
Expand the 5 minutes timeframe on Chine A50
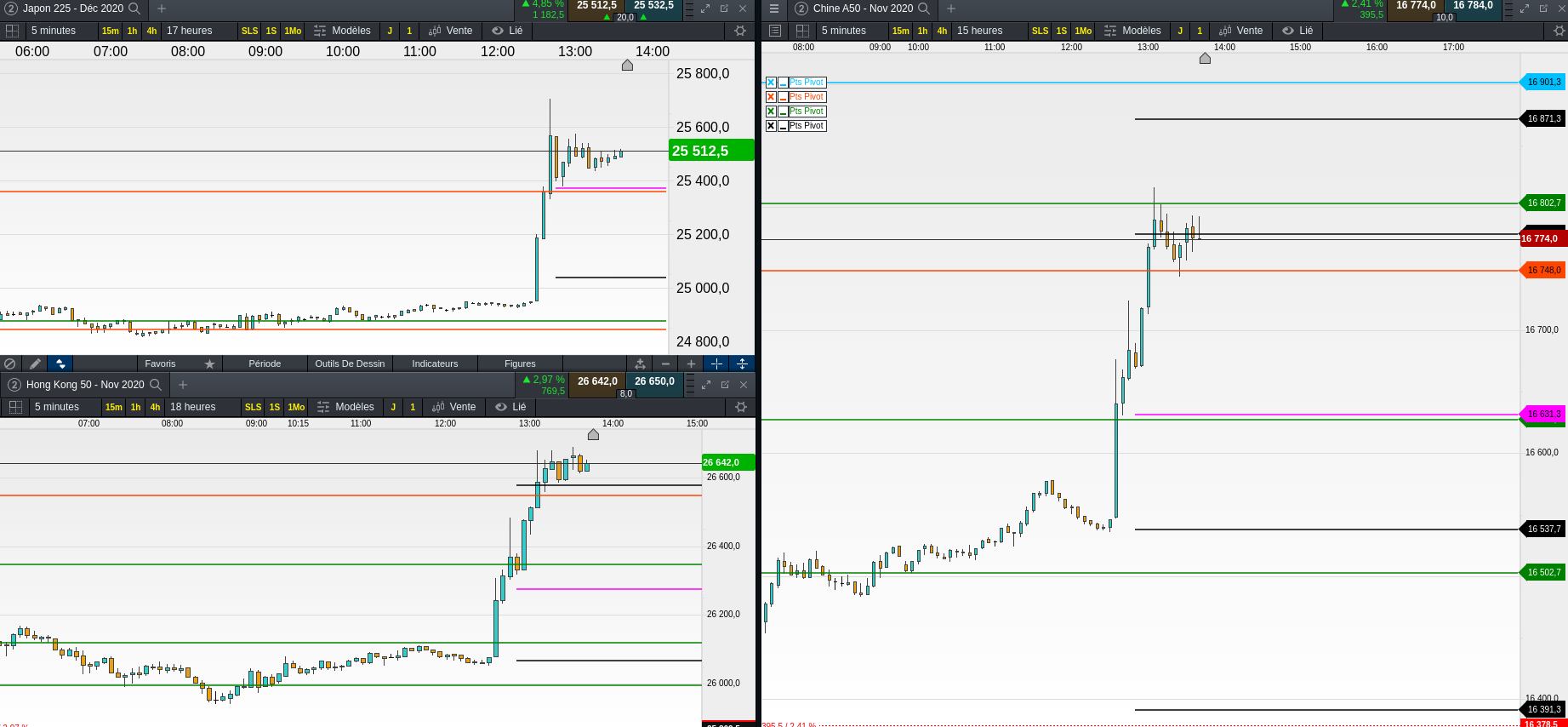click(x=843, y=31)
